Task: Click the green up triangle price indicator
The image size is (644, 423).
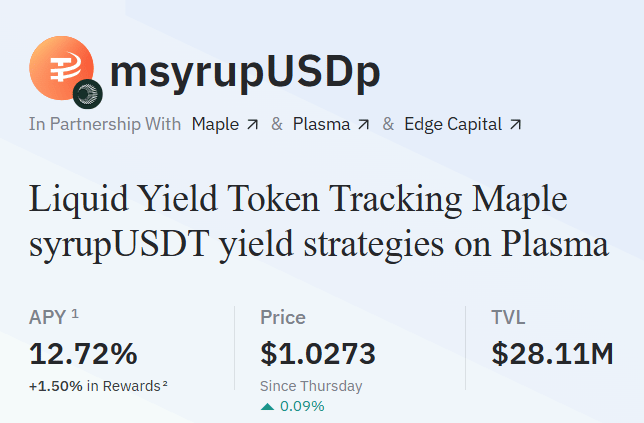Action: tap(267, 406)
